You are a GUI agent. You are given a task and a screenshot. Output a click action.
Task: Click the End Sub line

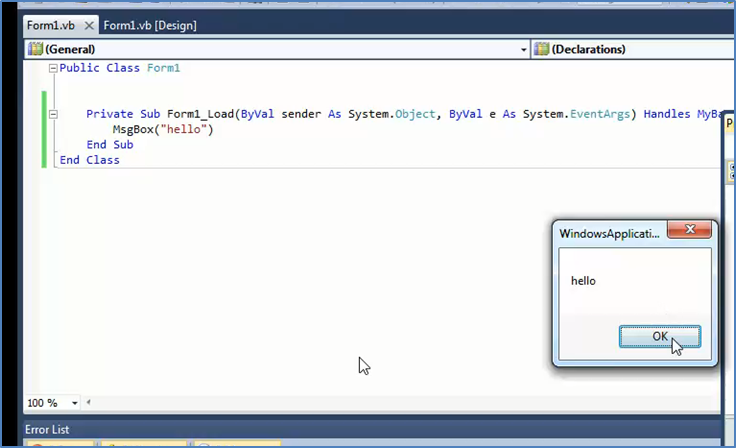tap(110, 145)
